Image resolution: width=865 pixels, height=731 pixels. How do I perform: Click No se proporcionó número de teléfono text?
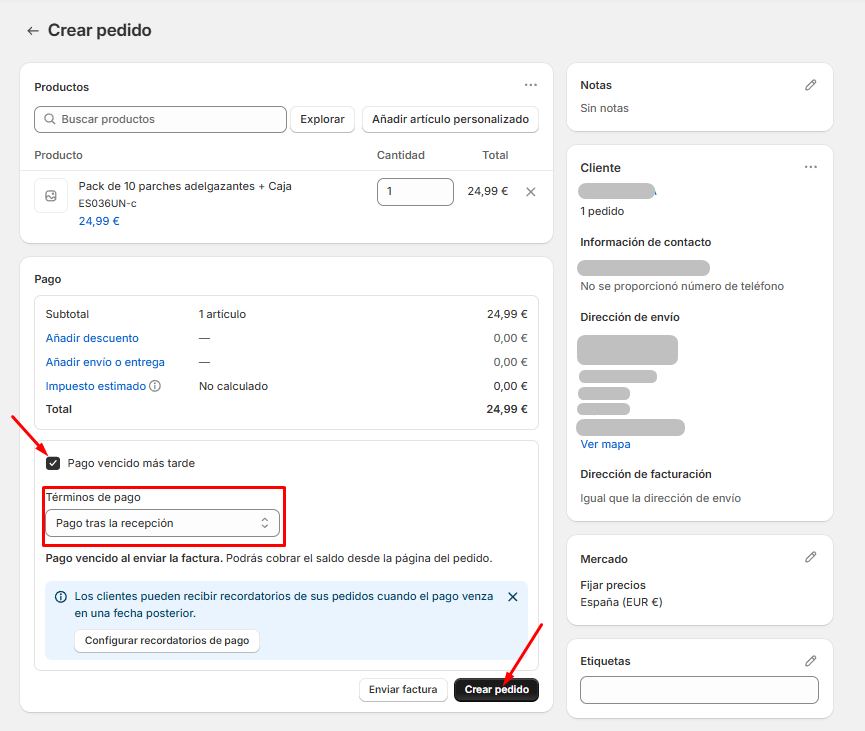[x=682, y=286]
